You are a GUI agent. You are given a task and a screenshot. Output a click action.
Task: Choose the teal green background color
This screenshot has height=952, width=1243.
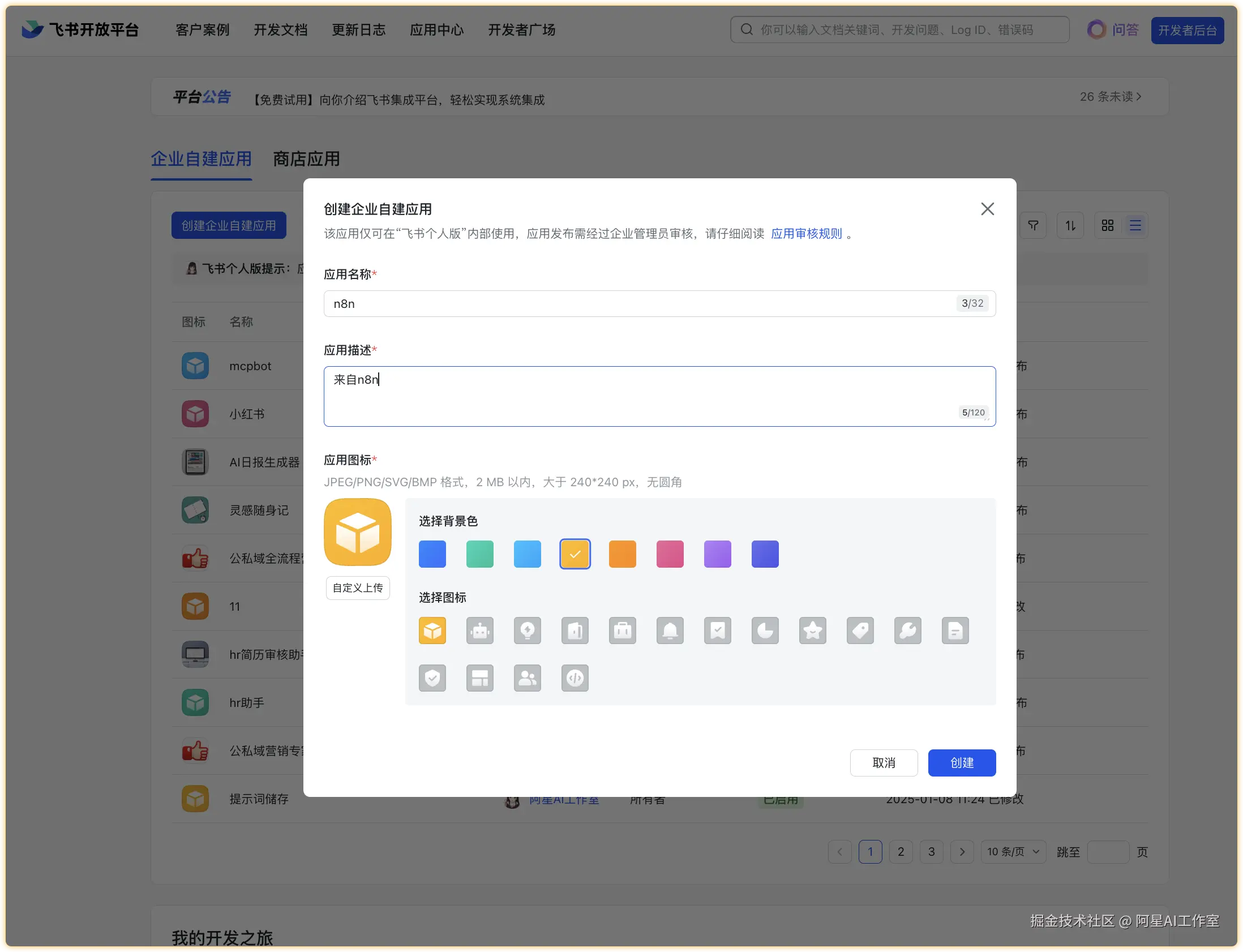tap(480, 554)
